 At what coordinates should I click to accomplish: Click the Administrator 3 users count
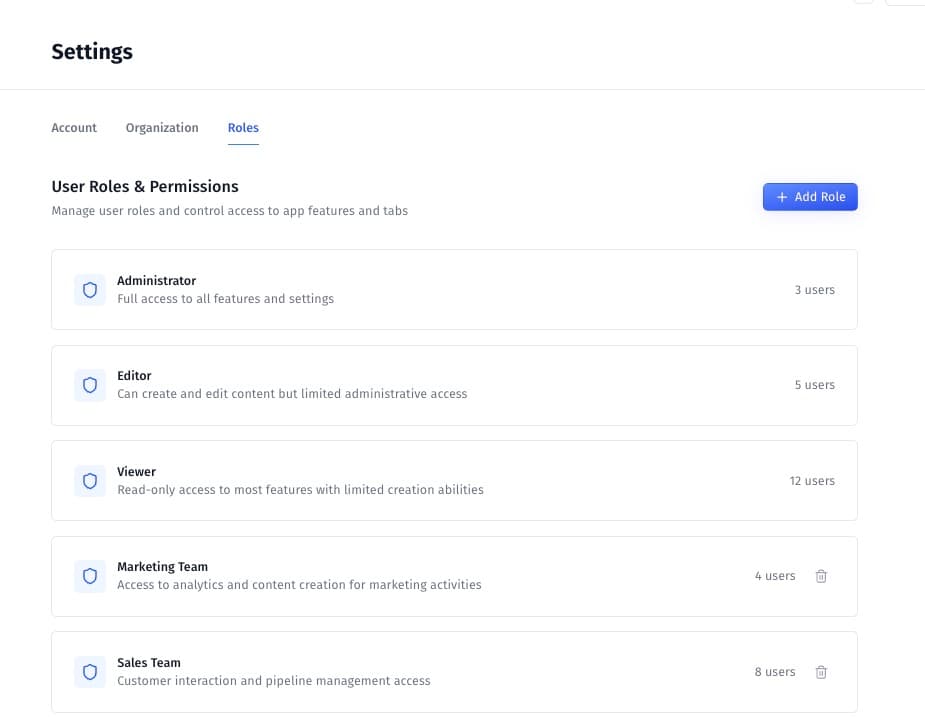pyautogui.click(x=814, y=290)
